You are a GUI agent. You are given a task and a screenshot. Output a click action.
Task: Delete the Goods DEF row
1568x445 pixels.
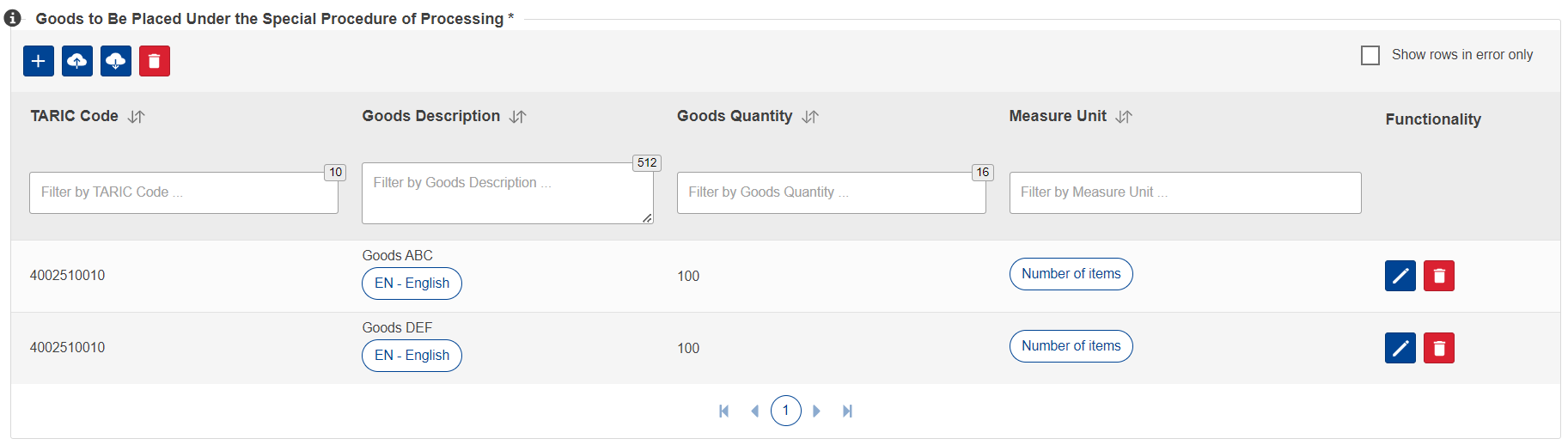point(1439,348)
